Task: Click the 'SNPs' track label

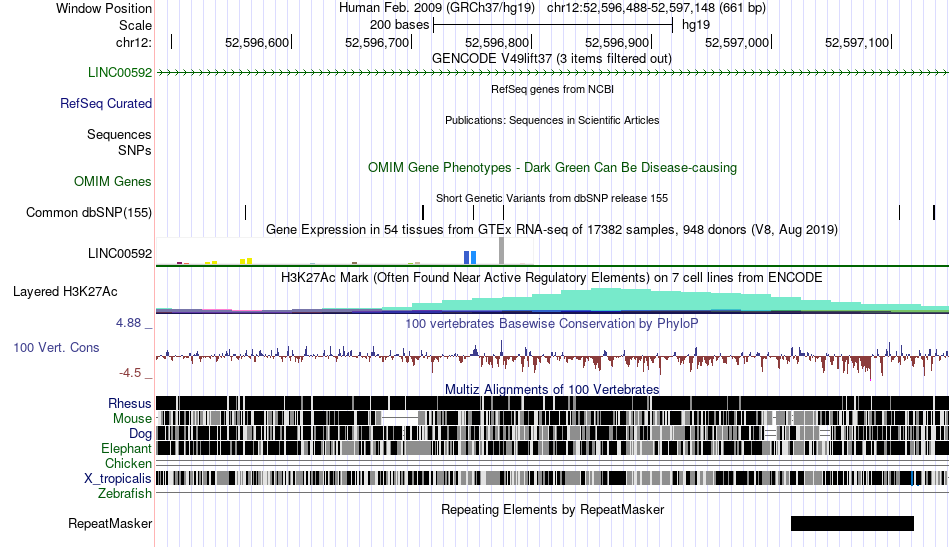Action: tap(135, 150)
